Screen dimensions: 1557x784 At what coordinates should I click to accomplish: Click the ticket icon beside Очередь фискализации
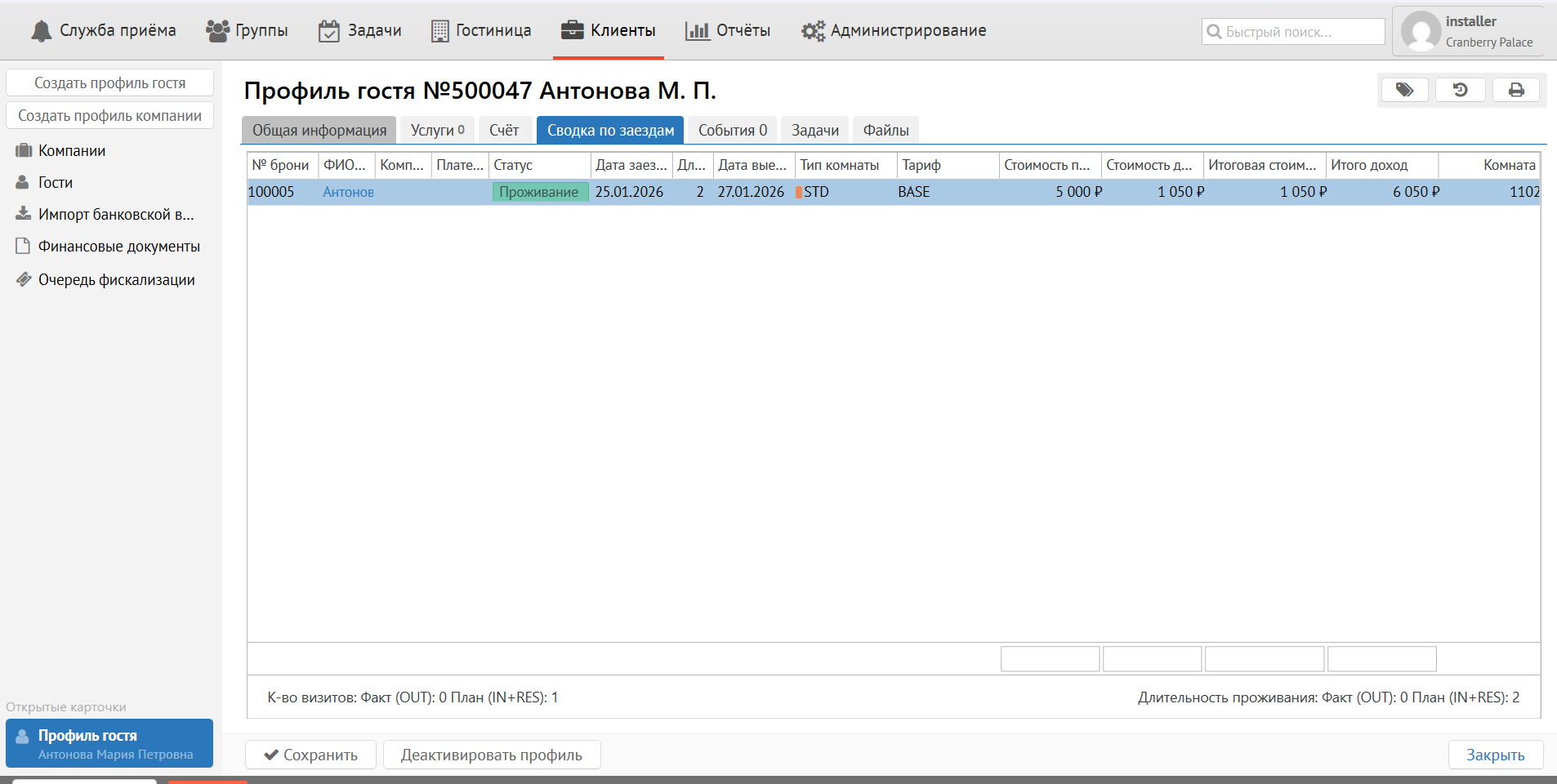pos(24,279)
